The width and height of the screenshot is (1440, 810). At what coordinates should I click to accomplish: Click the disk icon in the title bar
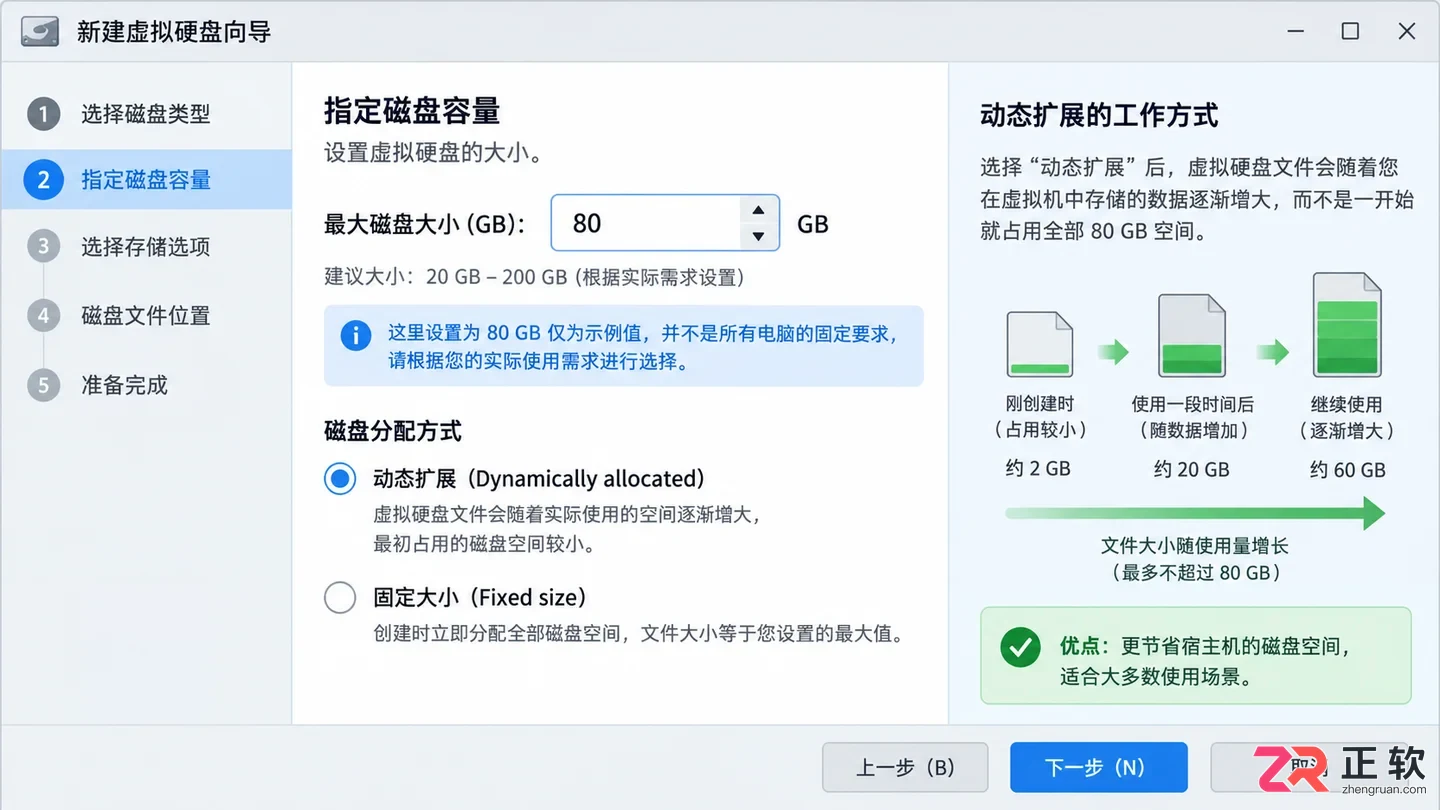40,31
